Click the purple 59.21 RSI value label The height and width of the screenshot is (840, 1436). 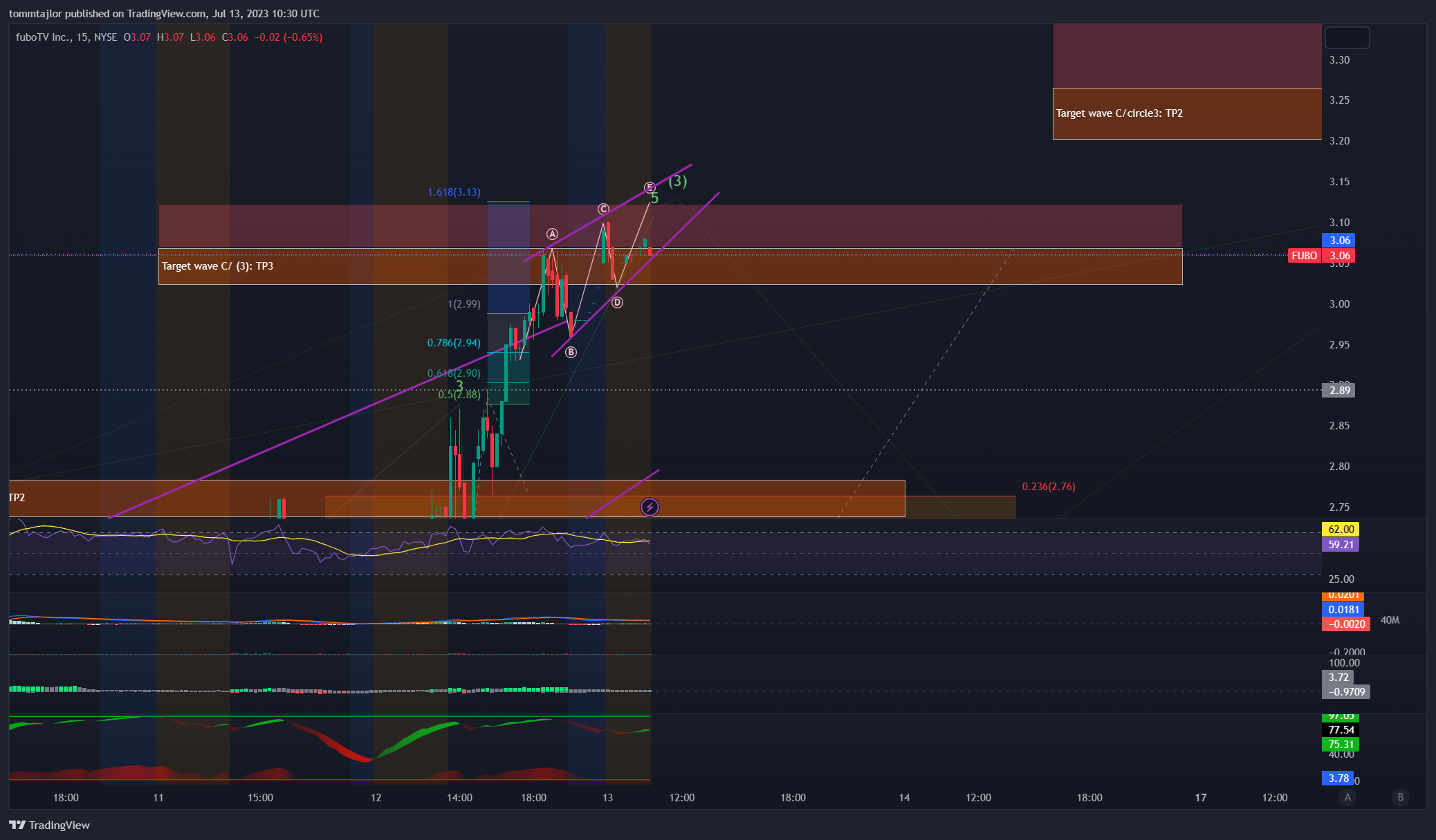pos(1341,545)
